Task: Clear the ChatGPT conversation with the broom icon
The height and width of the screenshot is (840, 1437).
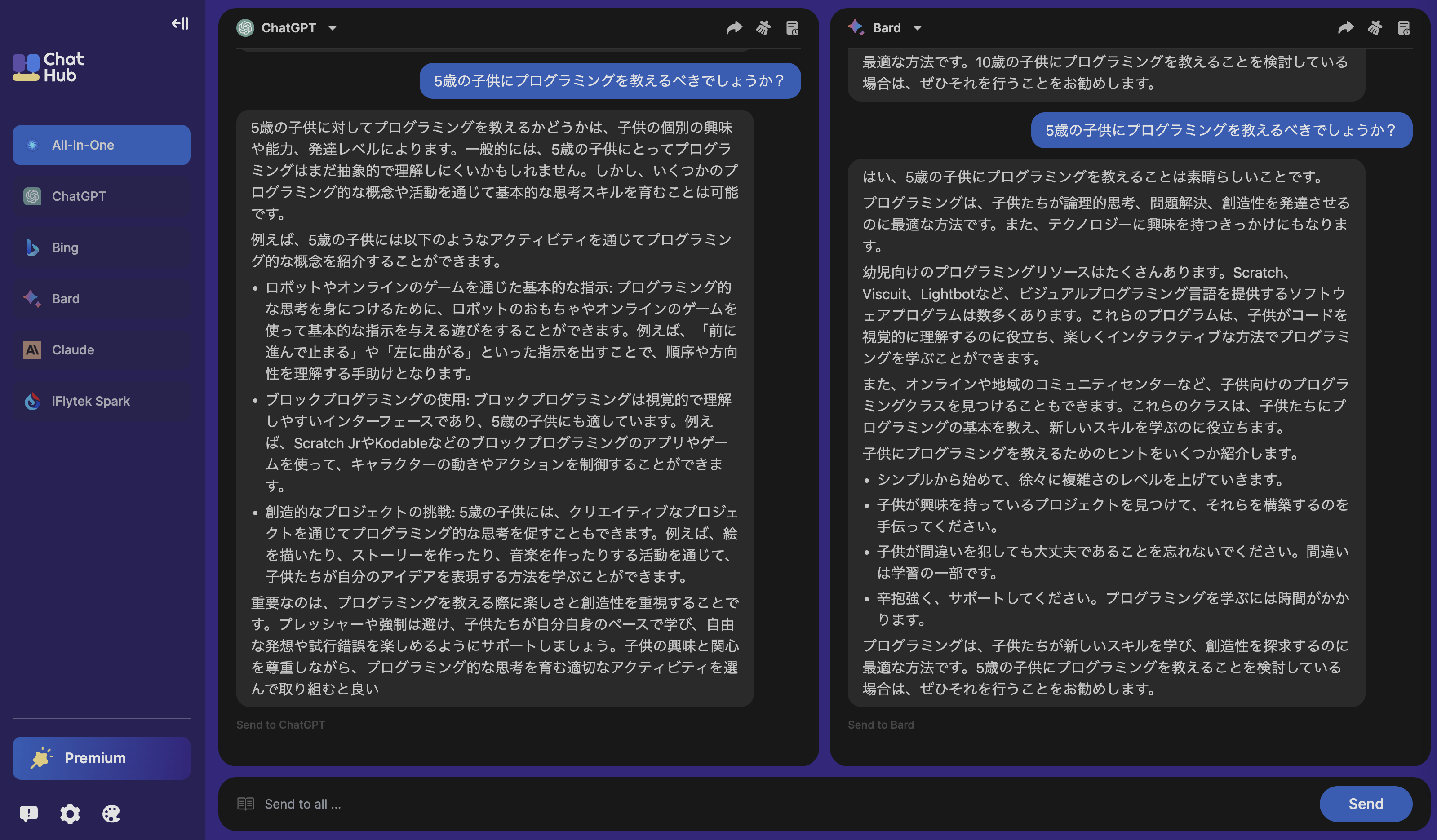Action: pyautogui.click(x=763, y=27)
